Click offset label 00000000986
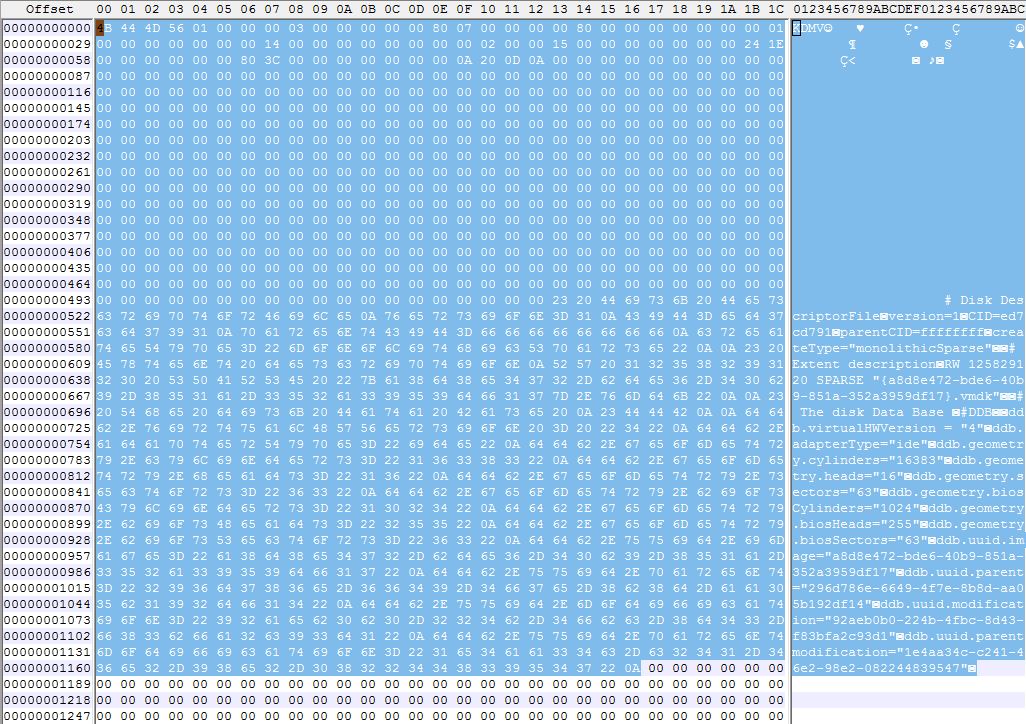The image size is (1026, 724). pyautogui.click(x=47, y=572)
